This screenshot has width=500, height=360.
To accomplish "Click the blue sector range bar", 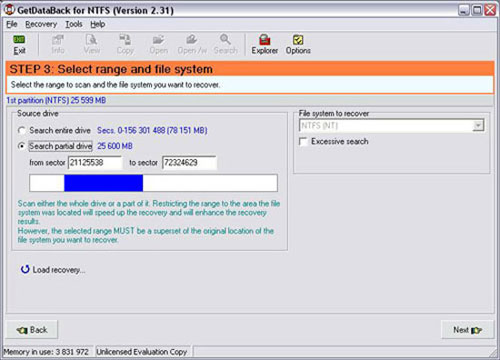I will [103, 183].
